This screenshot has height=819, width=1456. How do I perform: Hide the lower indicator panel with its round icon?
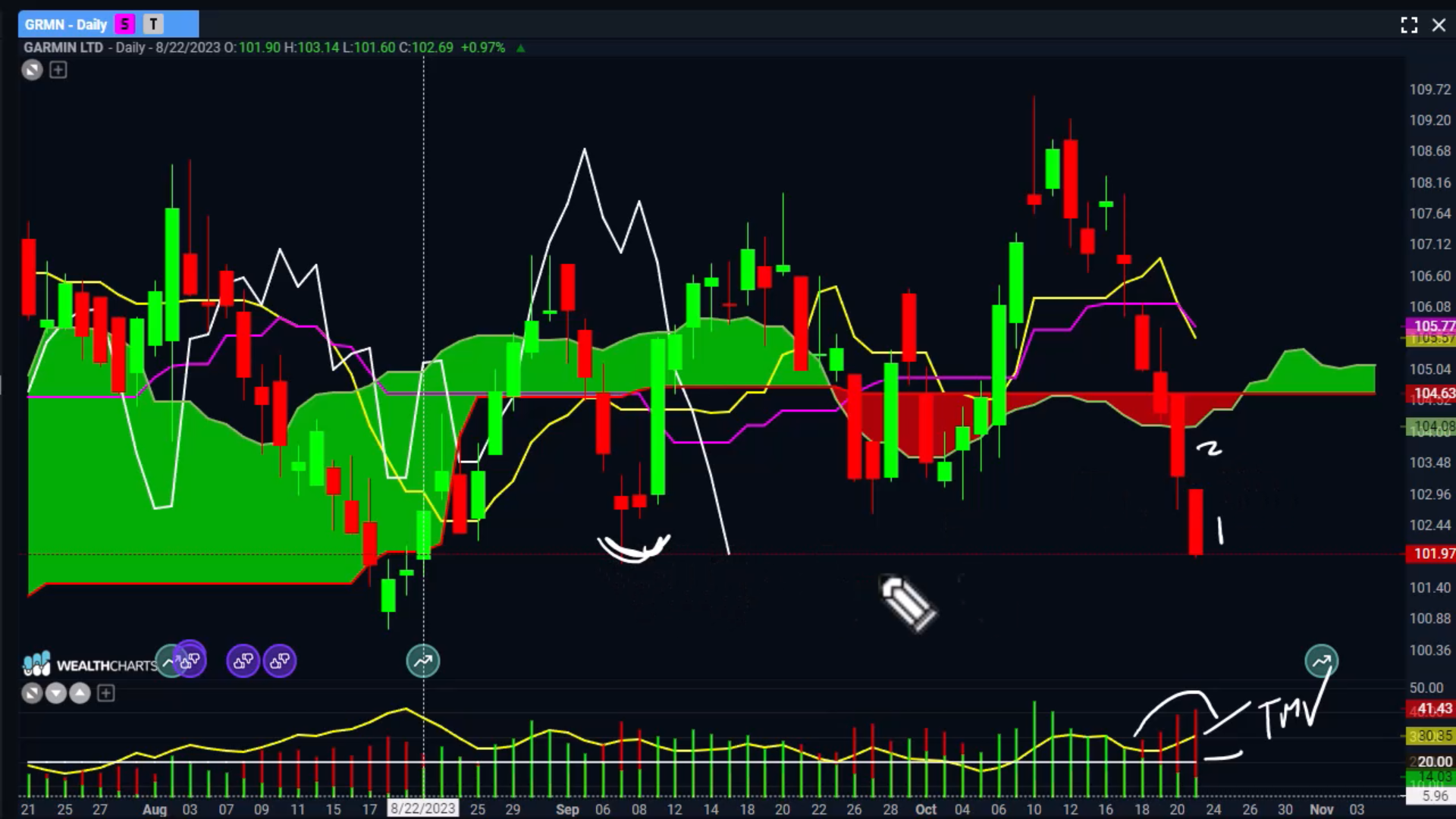[32, 693]
